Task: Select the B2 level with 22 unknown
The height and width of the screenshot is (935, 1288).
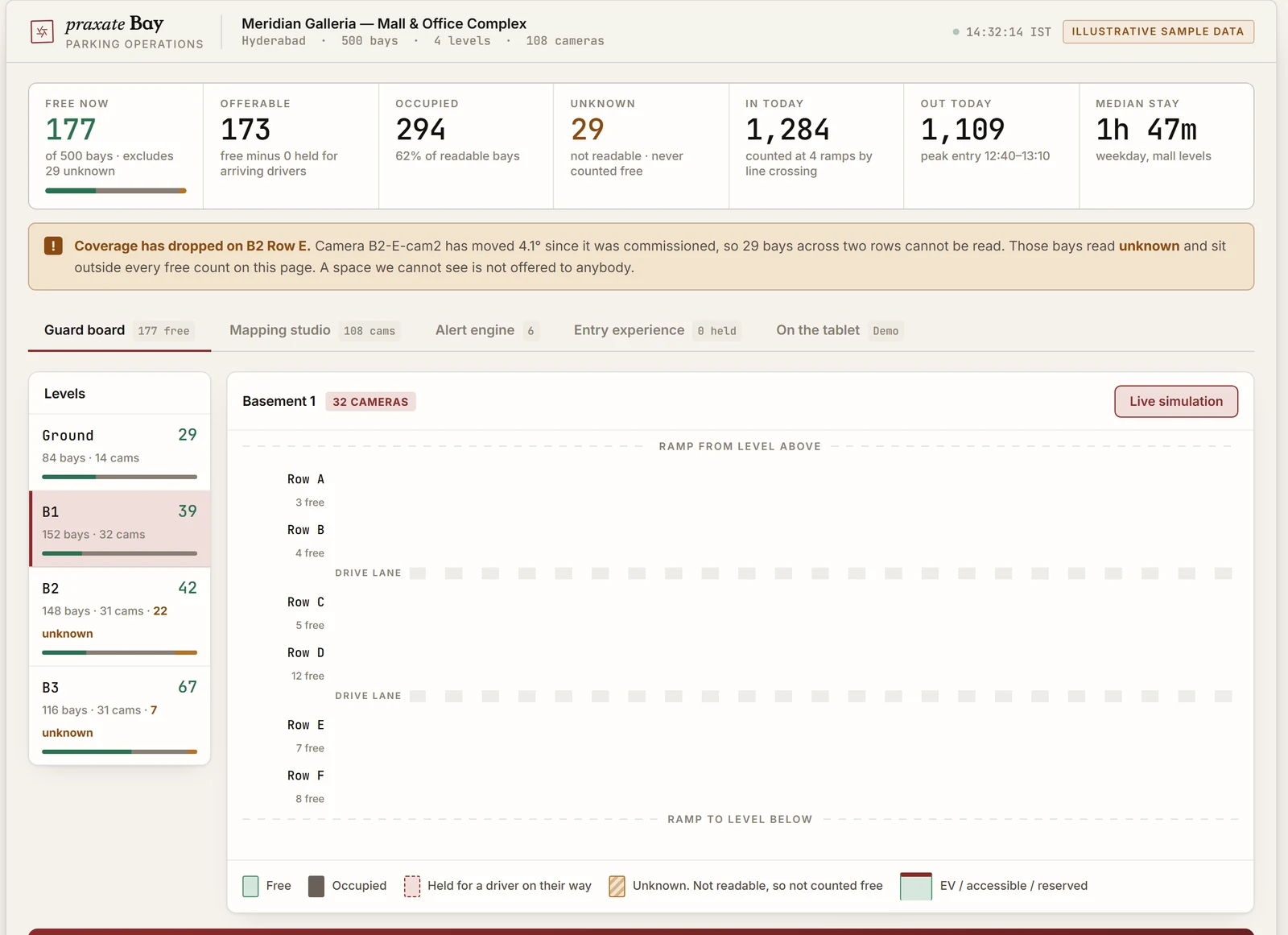Action: (120, 617)
